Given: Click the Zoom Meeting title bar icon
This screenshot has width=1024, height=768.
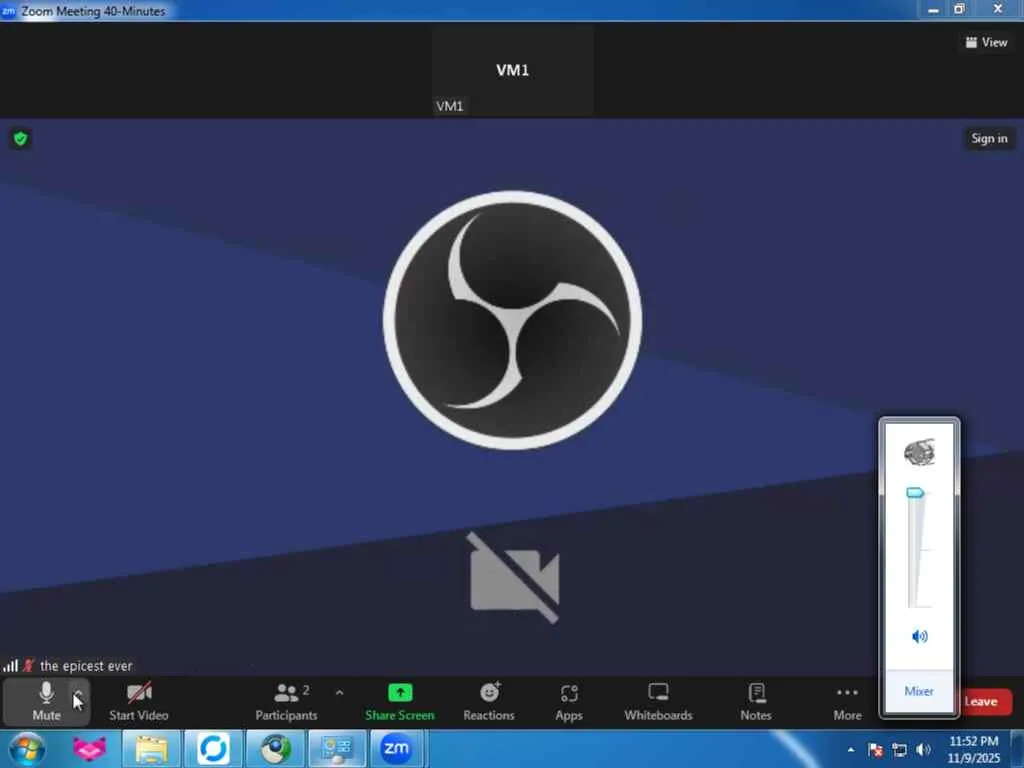Looking at the screenshot, I should pyautogui.click(x=8, y=10).
